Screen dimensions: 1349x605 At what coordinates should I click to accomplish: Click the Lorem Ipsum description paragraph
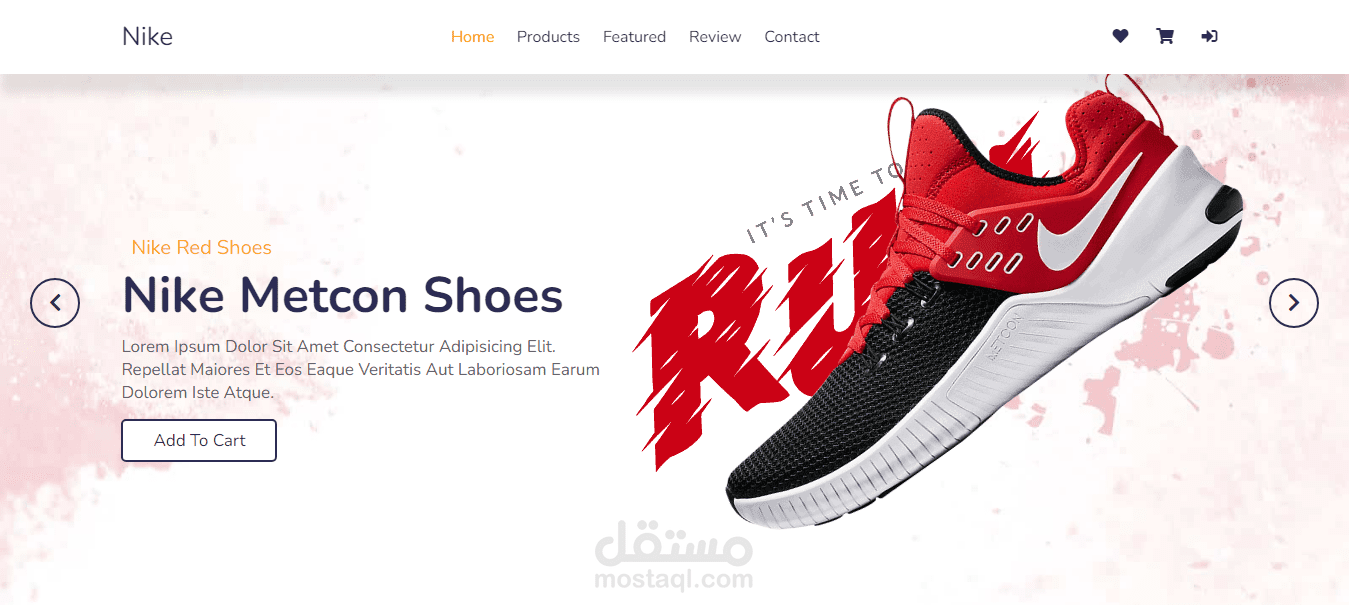tap(361, 369)
